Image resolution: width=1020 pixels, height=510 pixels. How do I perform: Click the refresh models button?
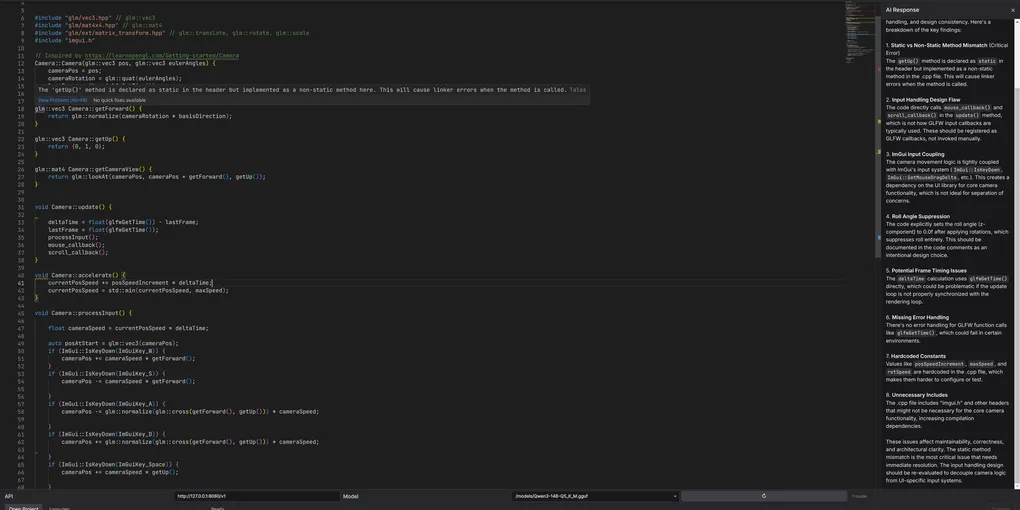[764, 496]
